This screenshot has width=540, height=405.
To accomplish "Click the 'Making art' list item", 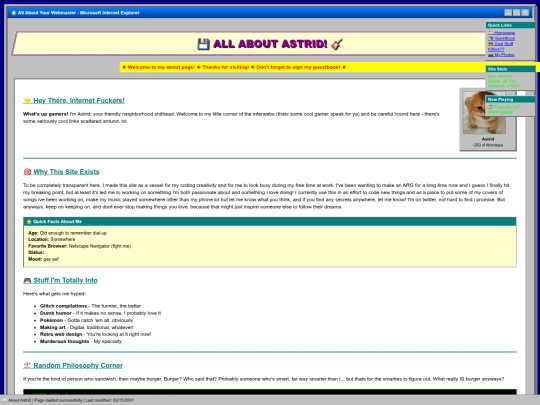I will point(86,328).
